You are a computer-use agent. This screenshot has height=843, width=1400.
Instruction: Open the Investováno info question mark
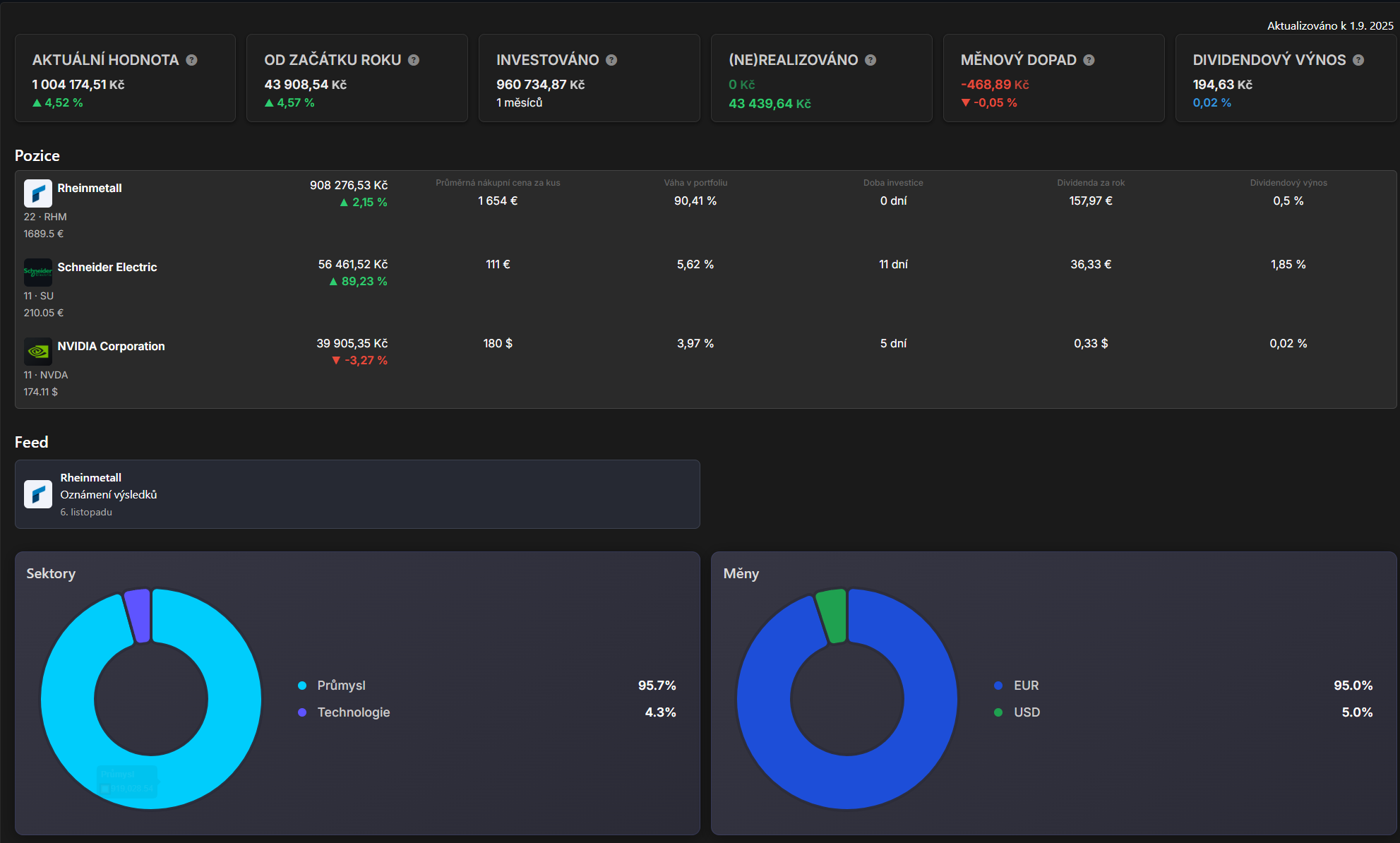click(x=611, y=60)
